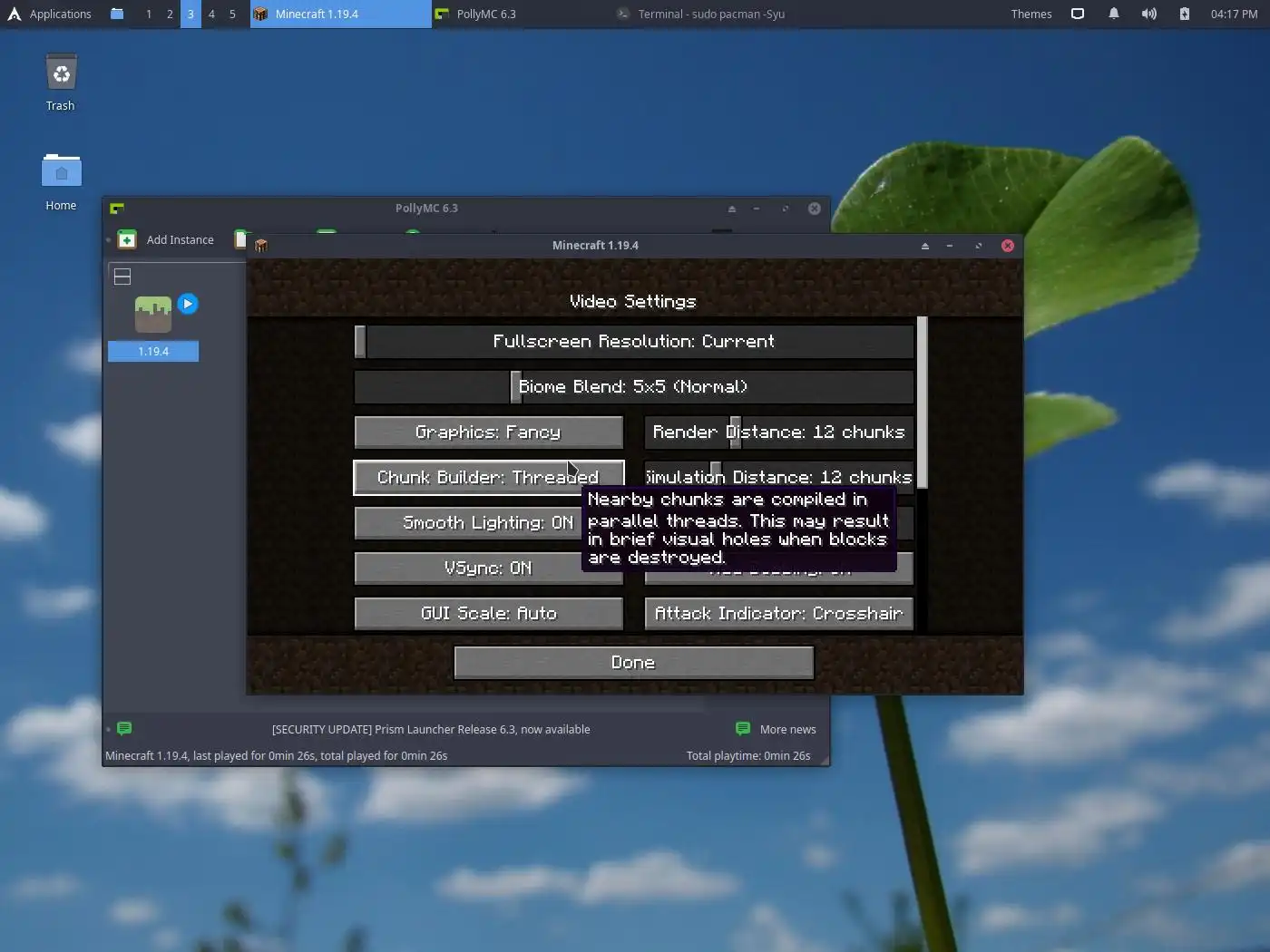
Task: Click the volume speaker icon
Action: click(1148, 14)
